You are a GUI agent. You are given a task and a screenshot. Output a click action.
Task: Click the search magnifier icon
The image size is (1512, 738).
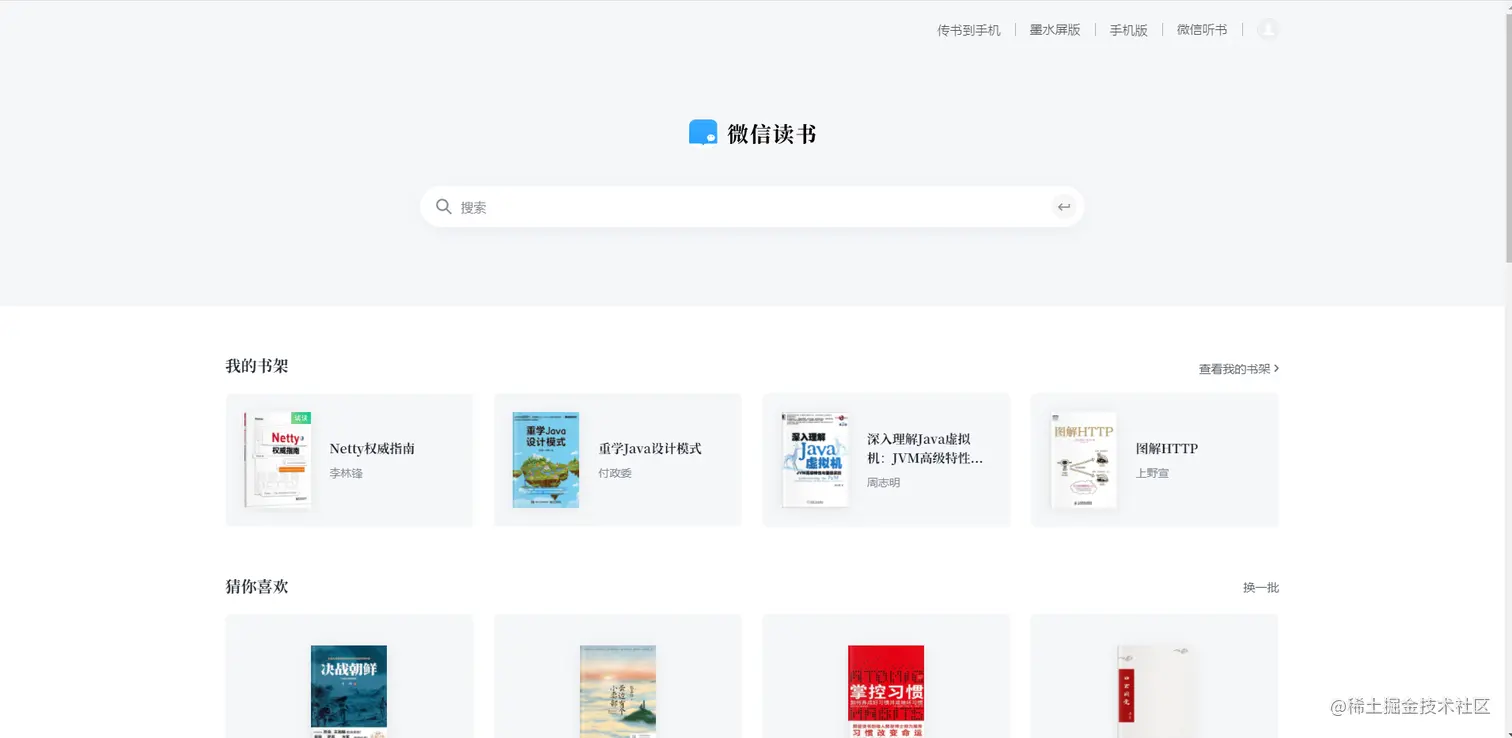point(444,207)
